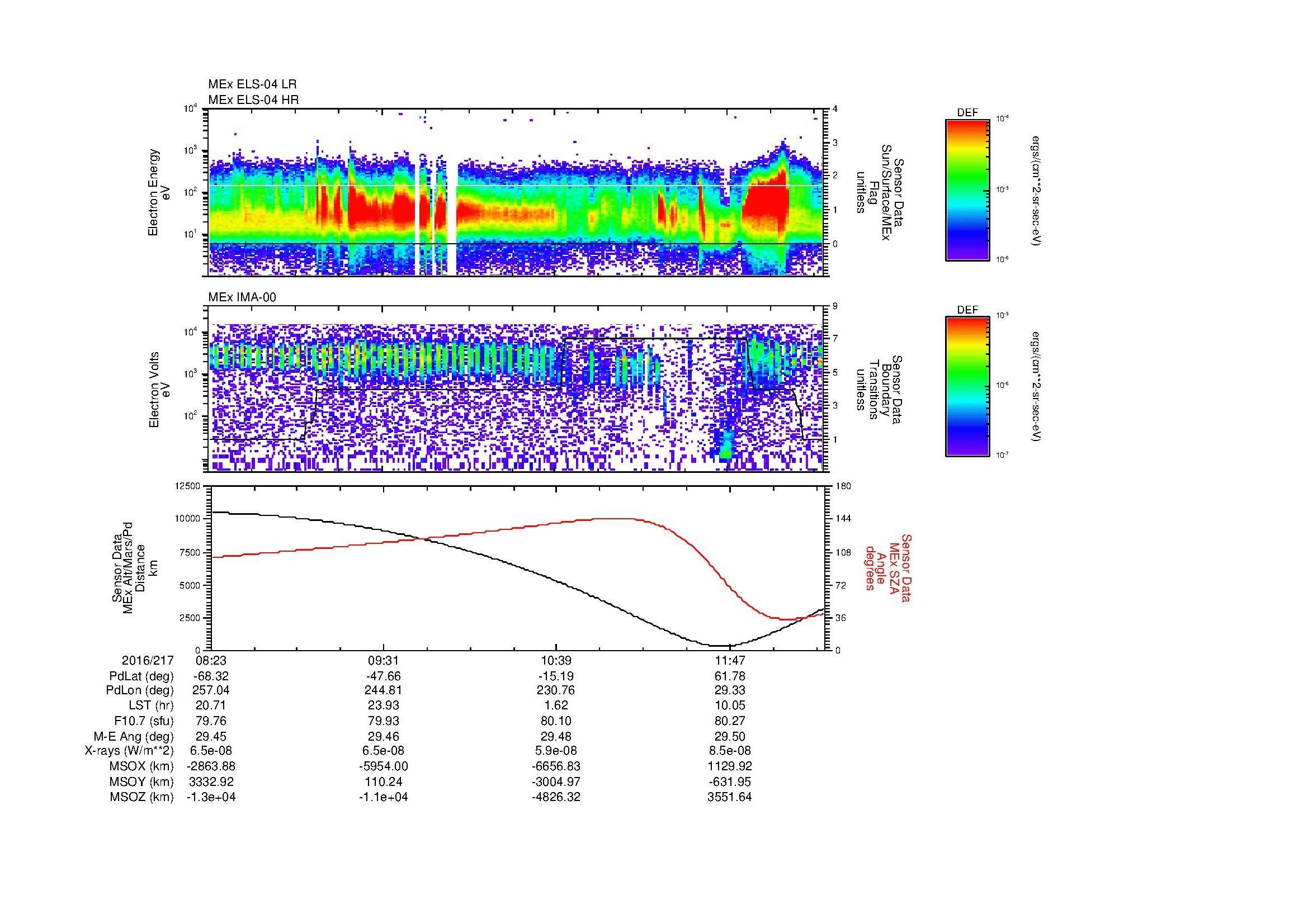Click F10.7 value 80.27
1308x924 pixels.
click(729, 721)
